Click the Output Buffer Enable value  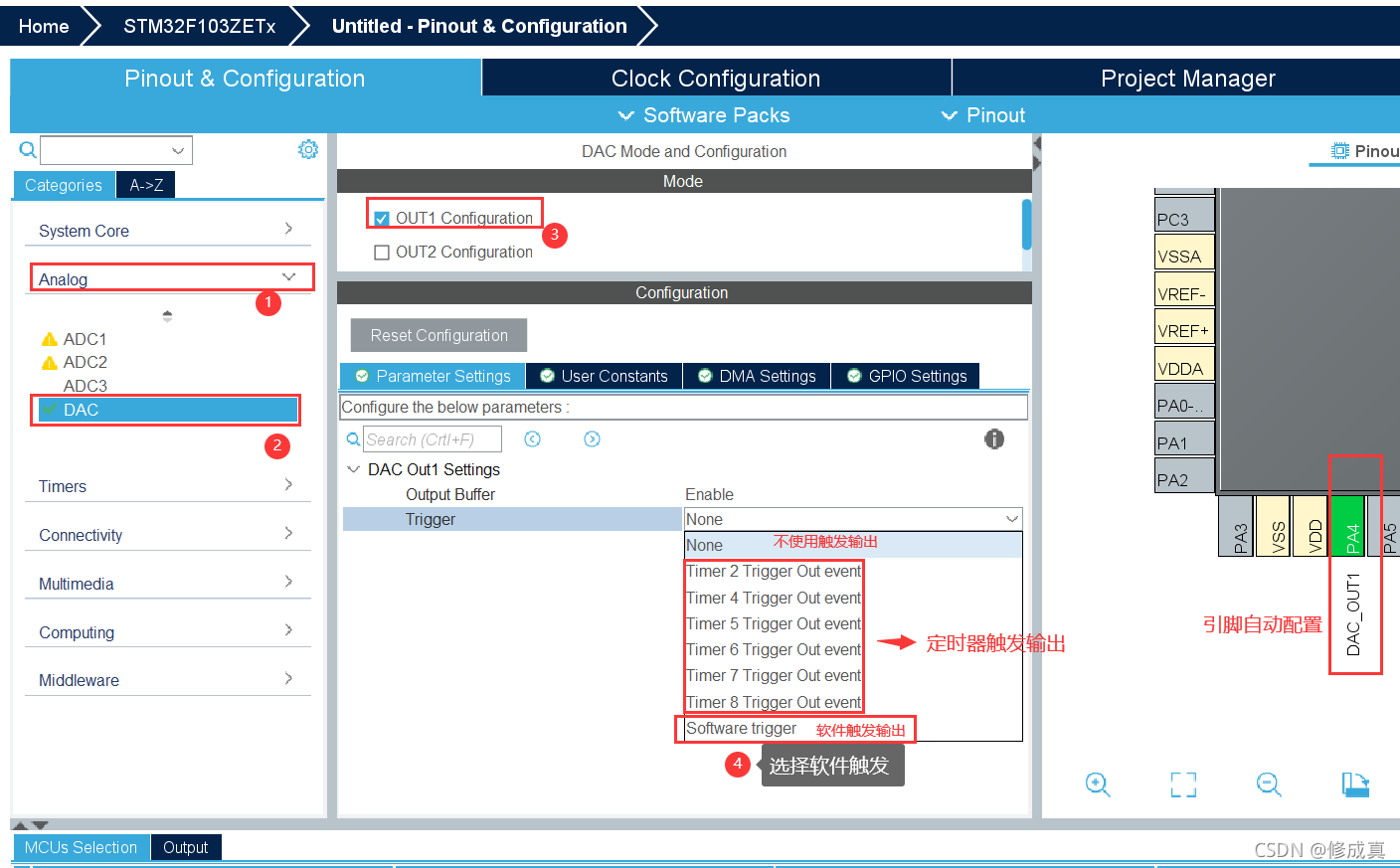point(709,494)
